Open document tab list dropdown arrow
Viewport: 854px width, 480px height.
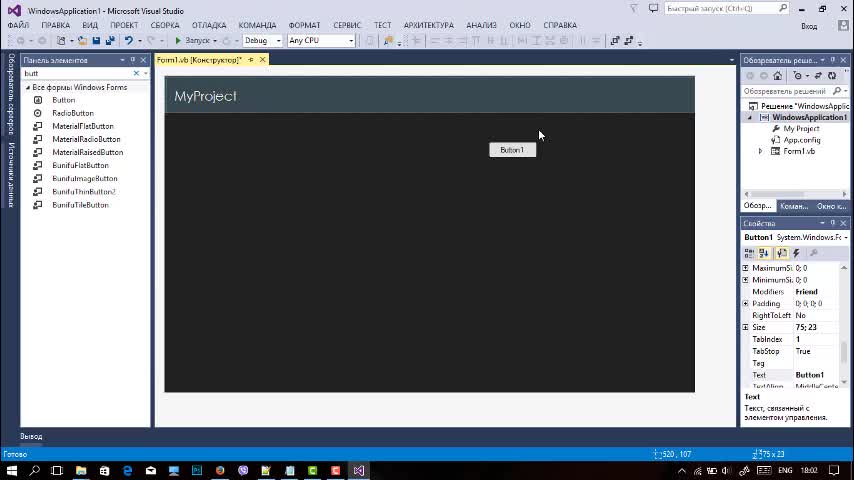tap(731, 60)
